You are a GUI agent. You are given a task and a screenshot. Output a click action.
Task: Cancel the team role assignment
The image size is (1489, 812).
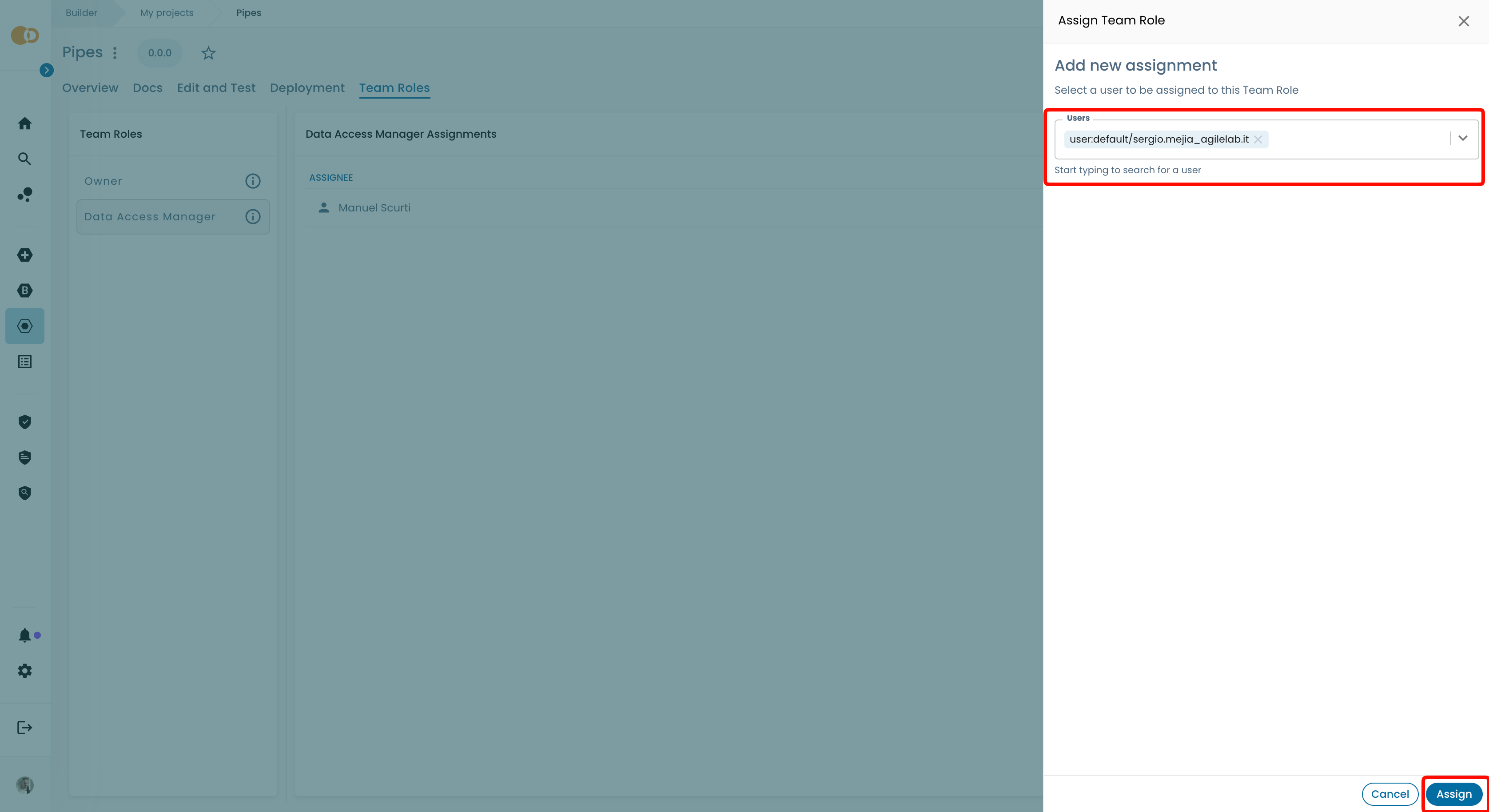1389,793
